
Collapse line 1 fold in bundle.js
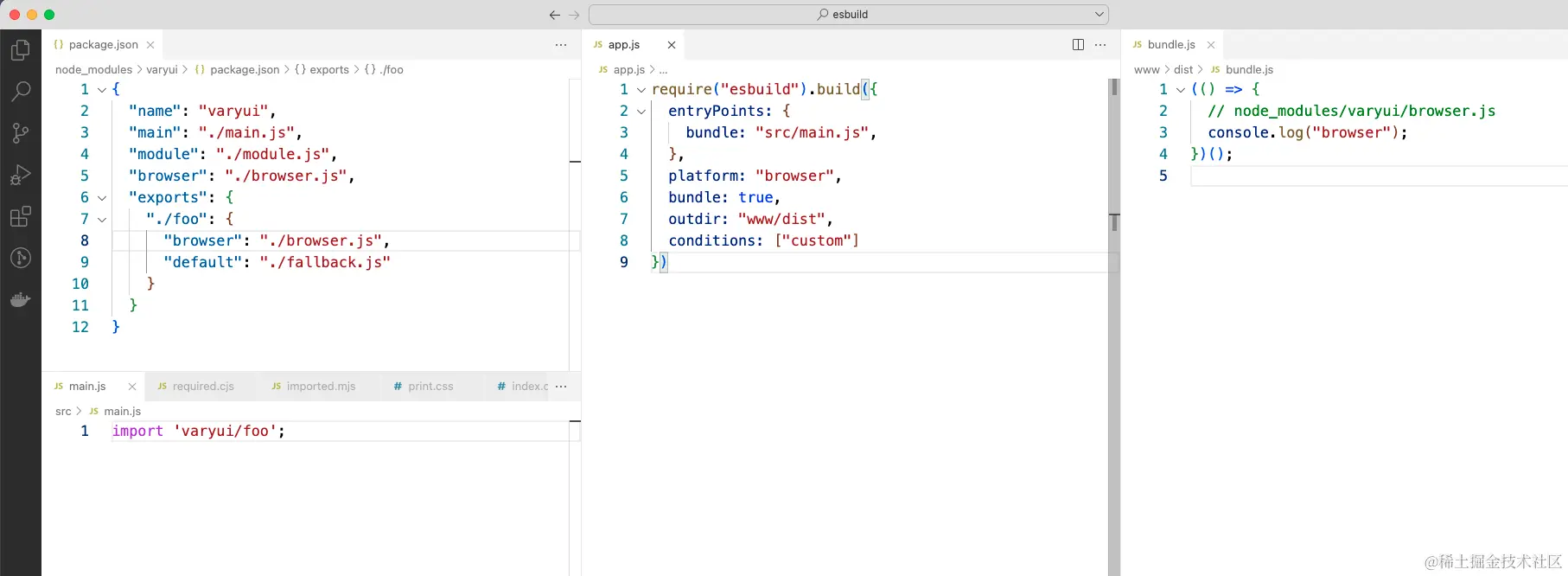tap(1181, 90)
